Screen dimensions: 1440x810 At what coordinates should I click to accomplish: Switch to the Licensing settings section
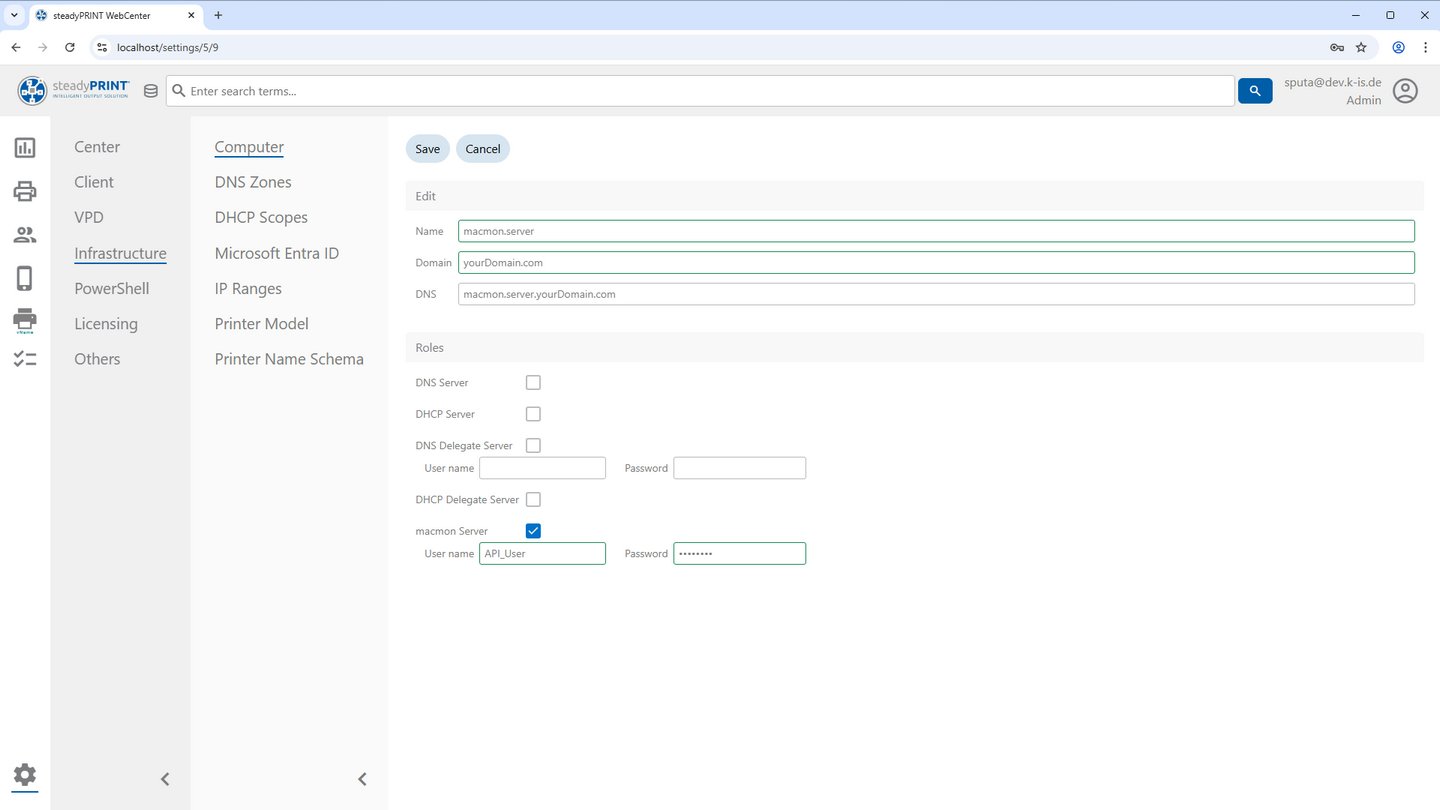click(106, 324)
